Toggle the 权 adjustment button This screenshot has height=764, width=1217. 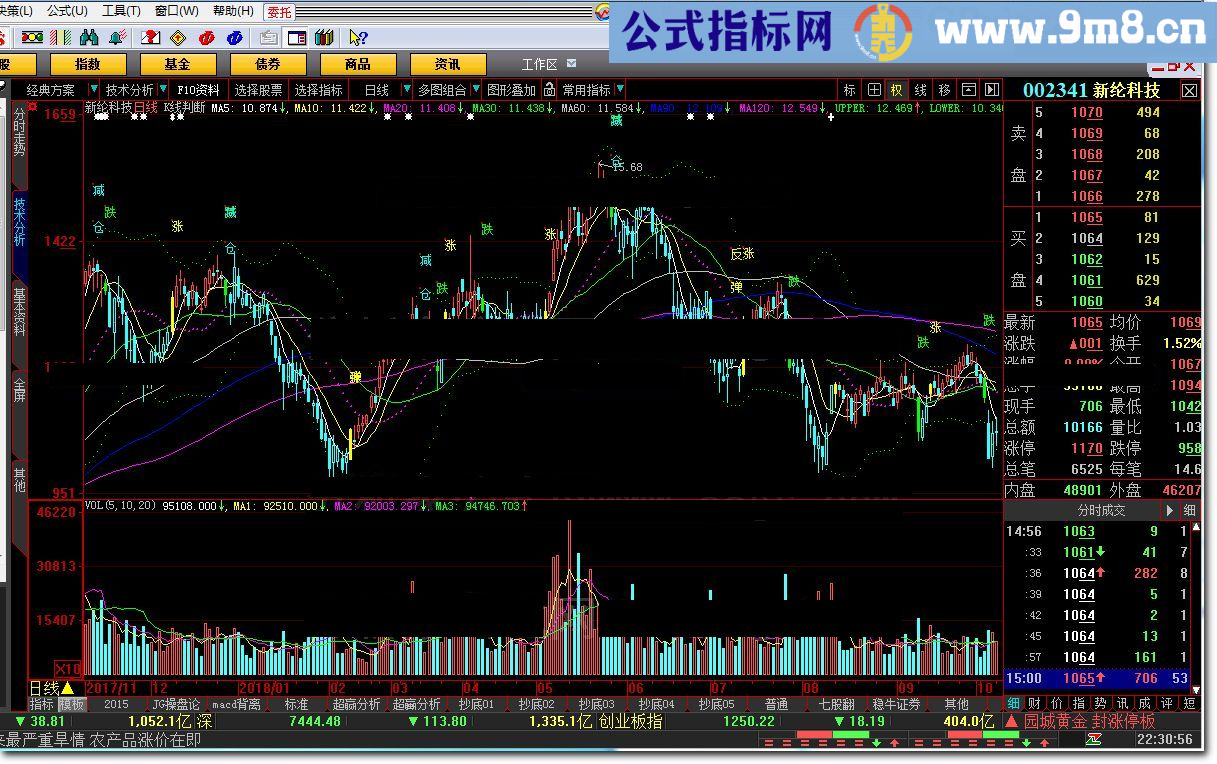897,90
